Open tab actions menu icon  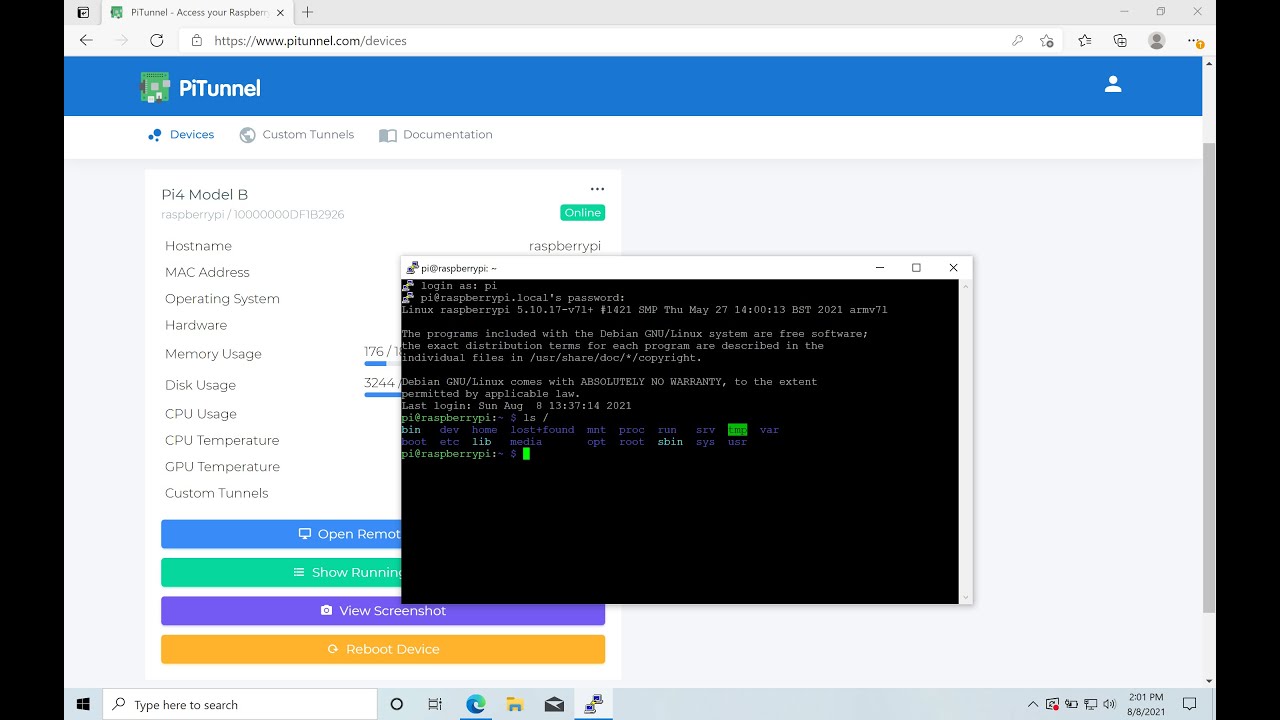pyautogui.click(x=83, y=12)
